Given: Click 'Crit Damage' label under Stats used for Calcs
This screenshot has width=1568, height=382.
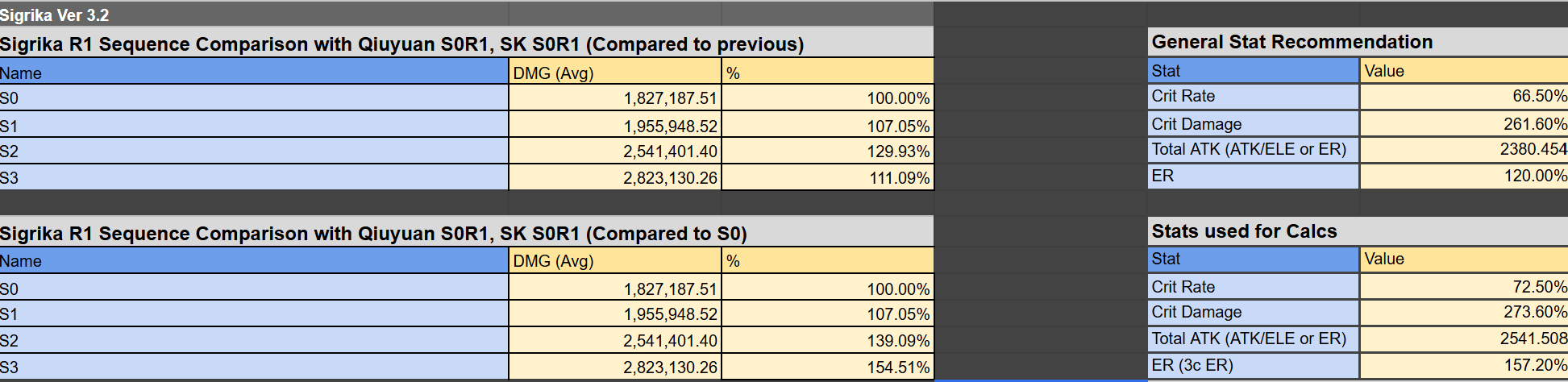Looking at the screenshot, I should [x=1254, y=312].
